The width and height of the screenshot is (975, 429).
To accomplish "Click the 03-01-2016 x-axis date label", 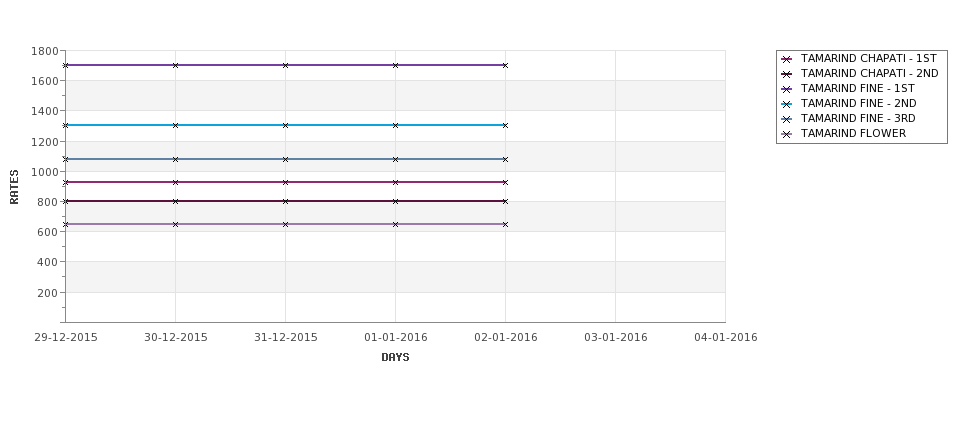I will click(616, 338).
